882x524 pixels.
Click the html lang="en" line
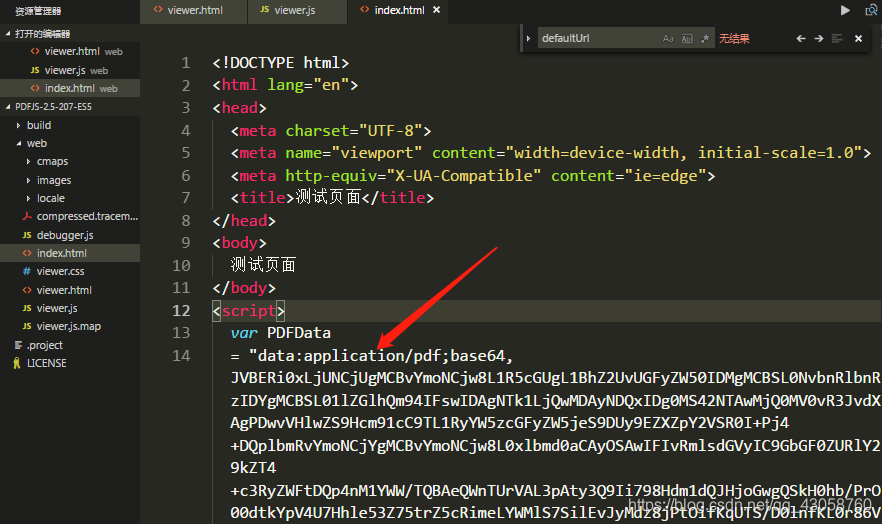(285, 85)
